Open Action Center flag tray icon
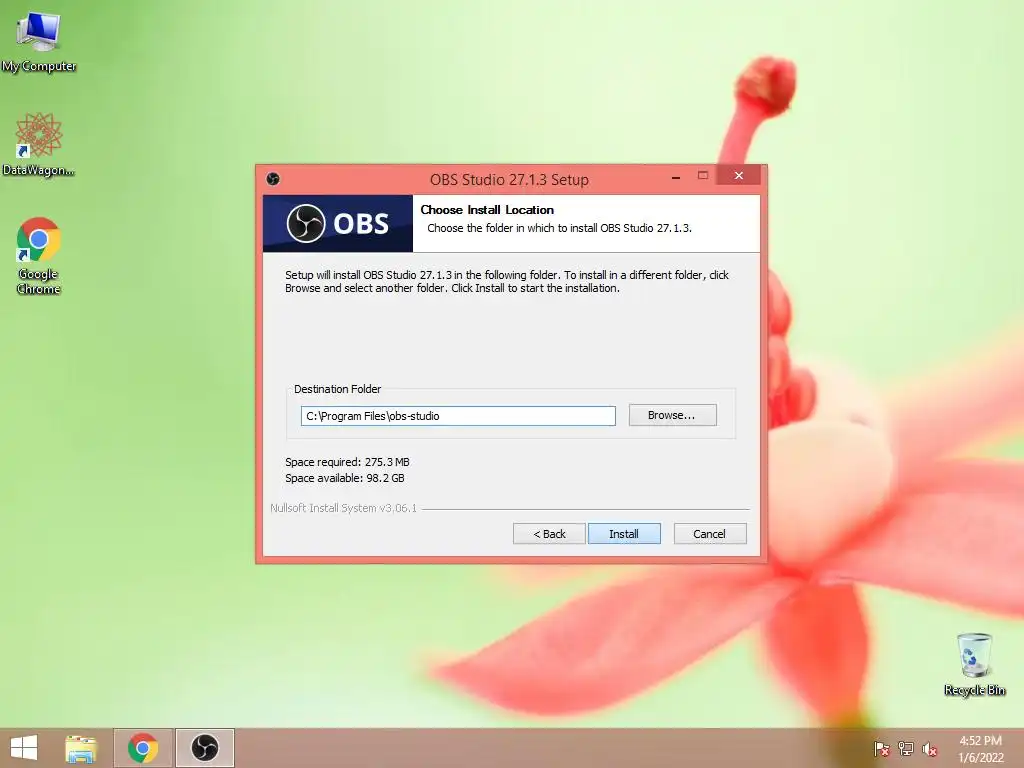The image size is (1024, 768). click(x=881, y=749)
